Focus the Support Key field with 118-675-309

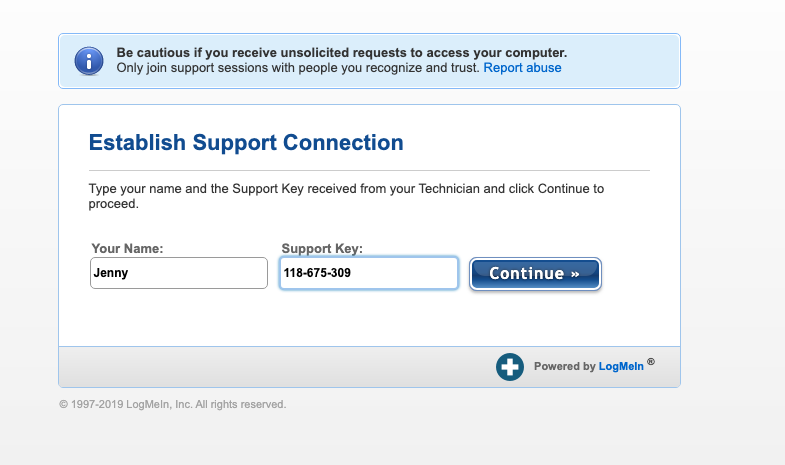(369, 273)
